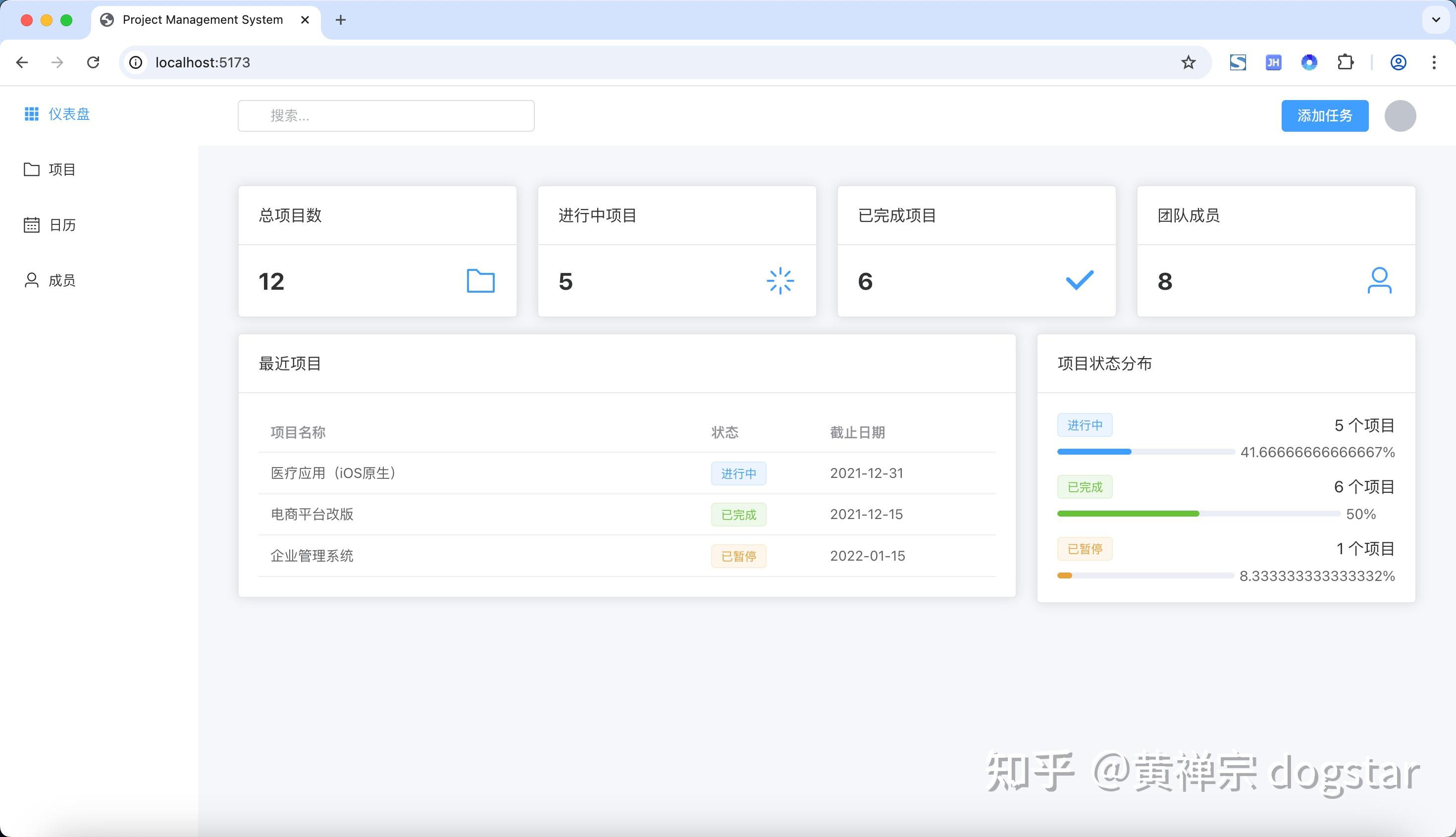Click the 添加任务 button
Viewport: 1456px width, 837px height.
pos(1325,115)
